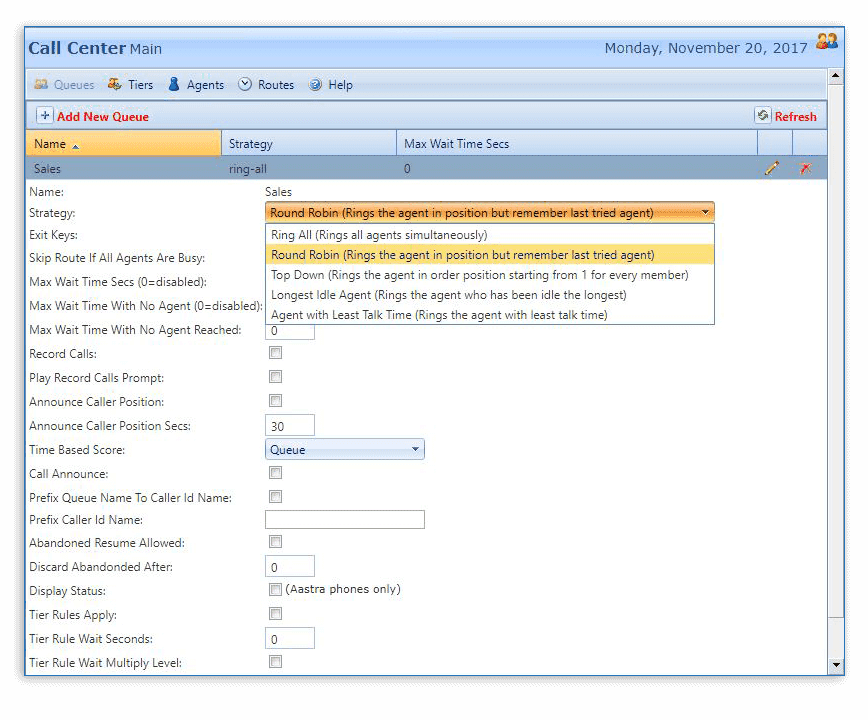Click the Refresh icon in the toolbar
This screenshot has width=868, height=720.
point(762,116)
